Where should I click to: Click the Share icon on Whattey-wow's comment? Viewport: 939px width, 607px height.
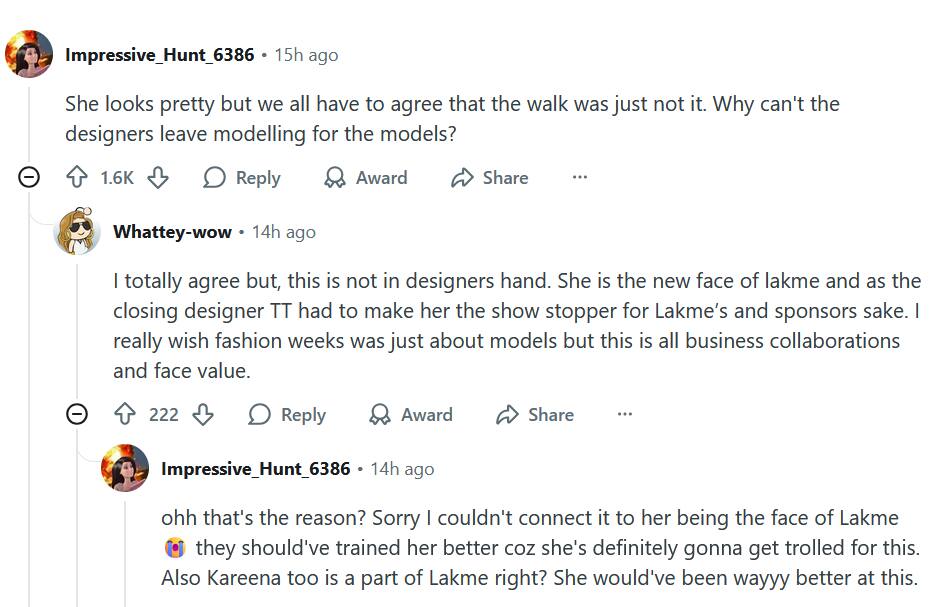pos(508,415)
